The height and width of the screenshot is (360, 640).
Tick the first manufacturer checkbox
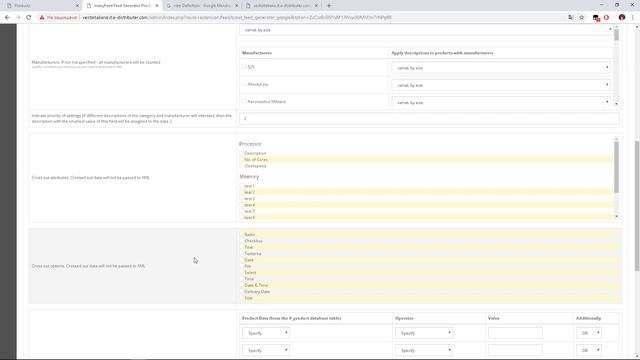coord(244,67)
